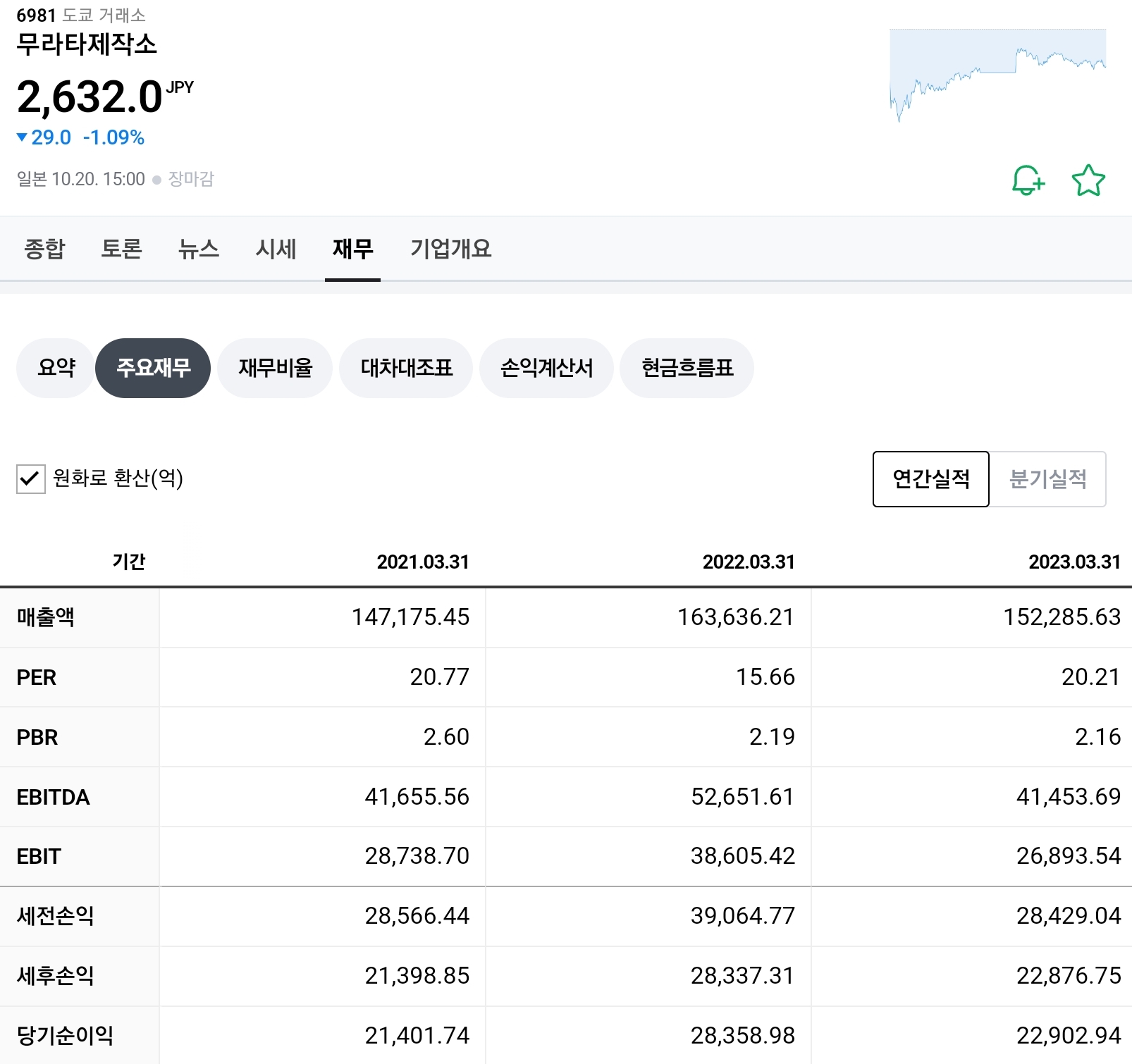
Task: Click the 2023.03.31 column header
Action: coord(1074,562)
